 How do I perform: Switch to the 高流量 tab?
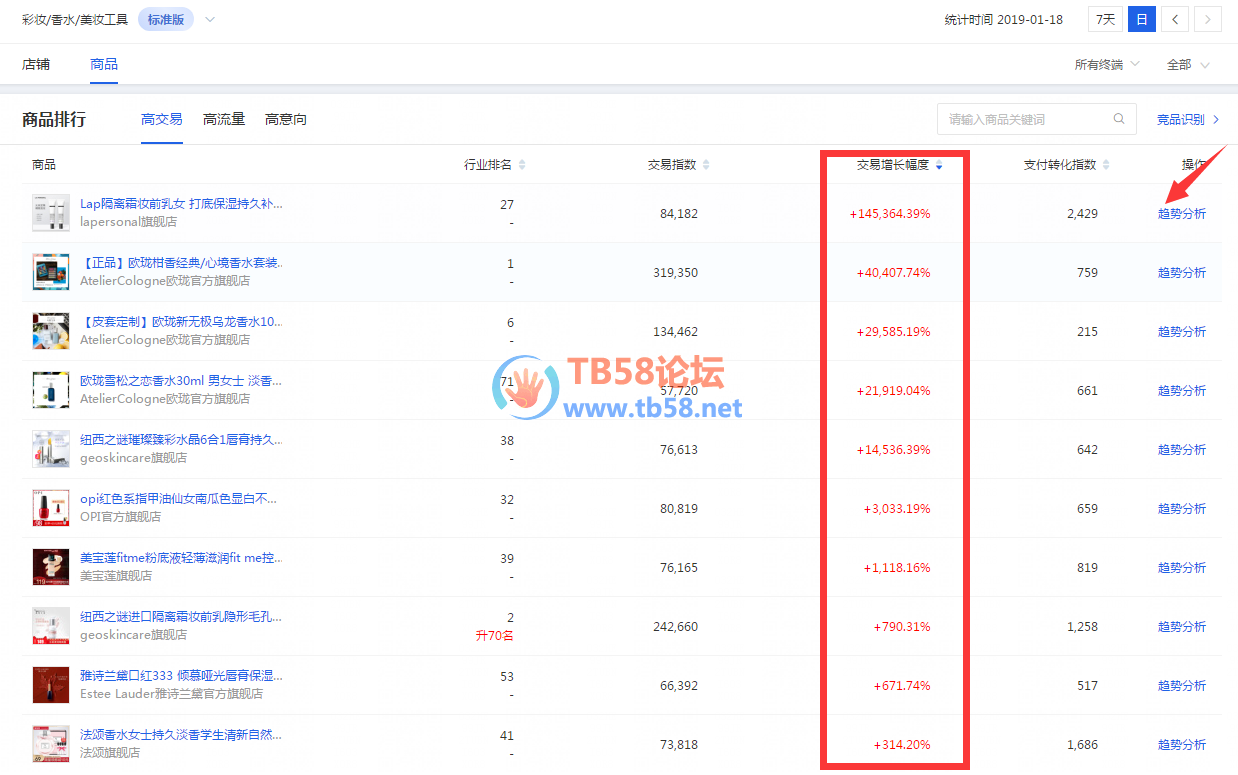tap(224, 119)
